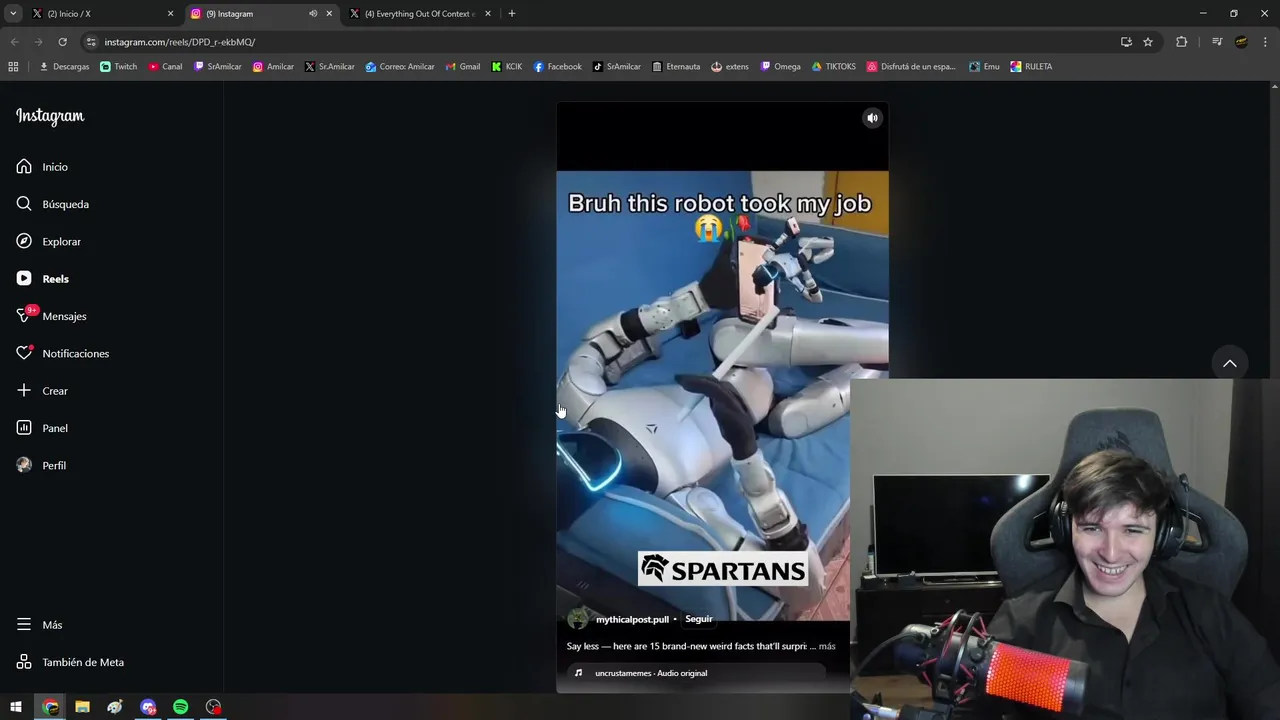
Task: Open También de Meta menu
Action: (x=70, y=662)
